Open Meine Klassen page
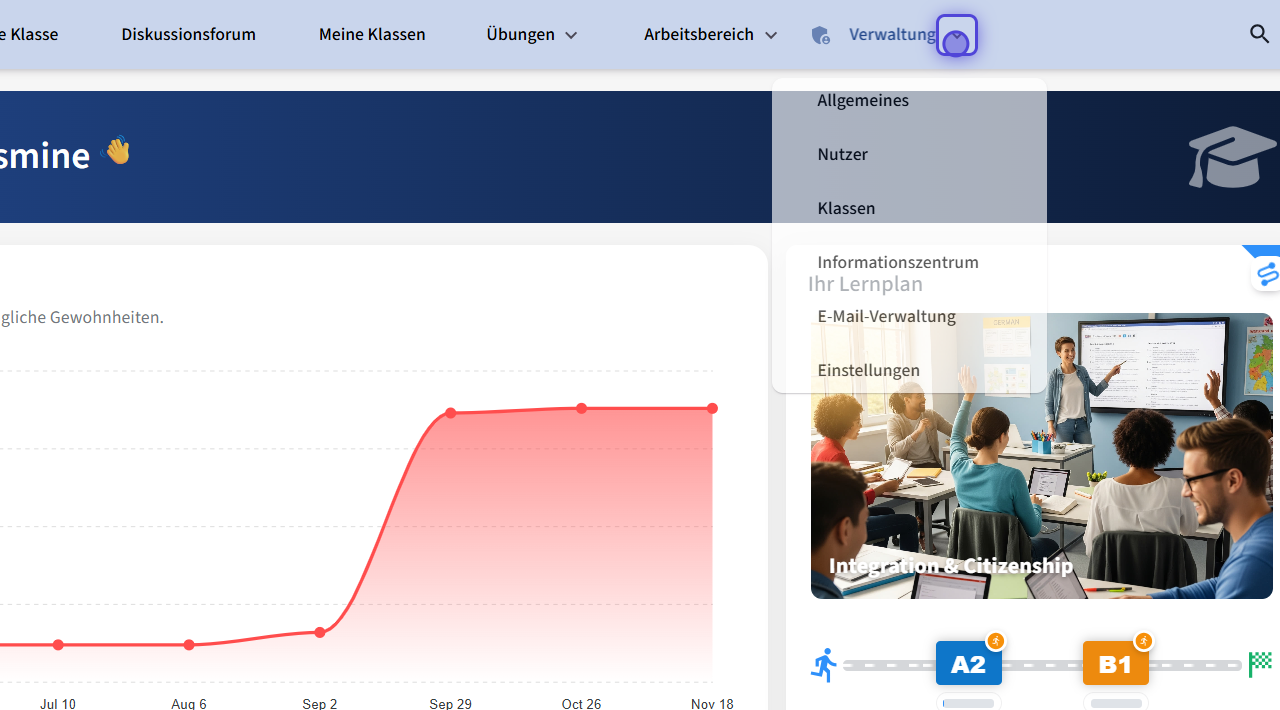Screen dimensions: 1280x710 (x=372, y=35)
